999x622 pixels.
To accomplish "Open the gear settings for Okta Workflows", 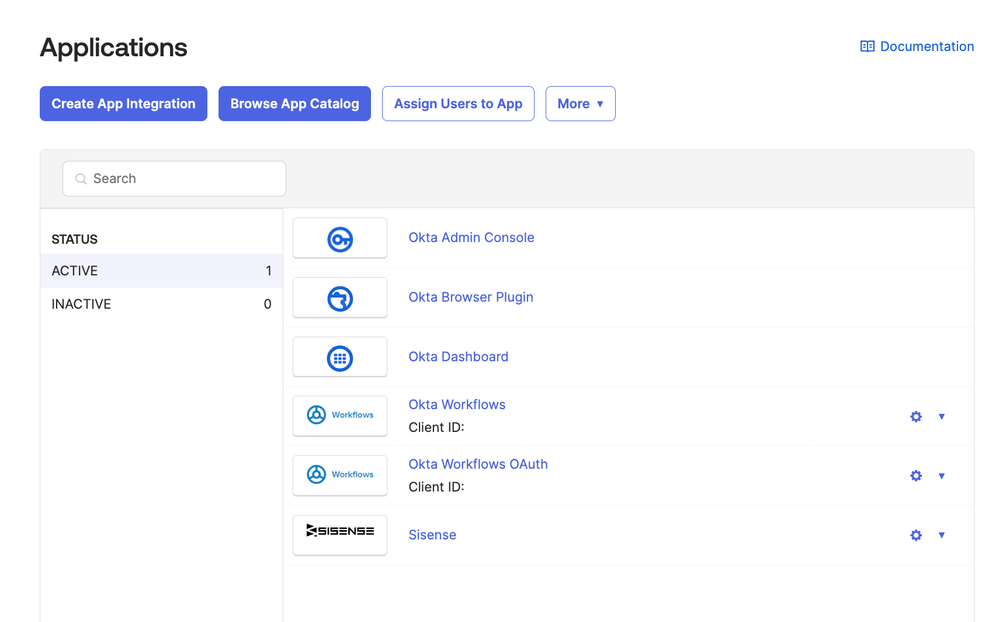I will pyautogui.click(x=916, y=417).
